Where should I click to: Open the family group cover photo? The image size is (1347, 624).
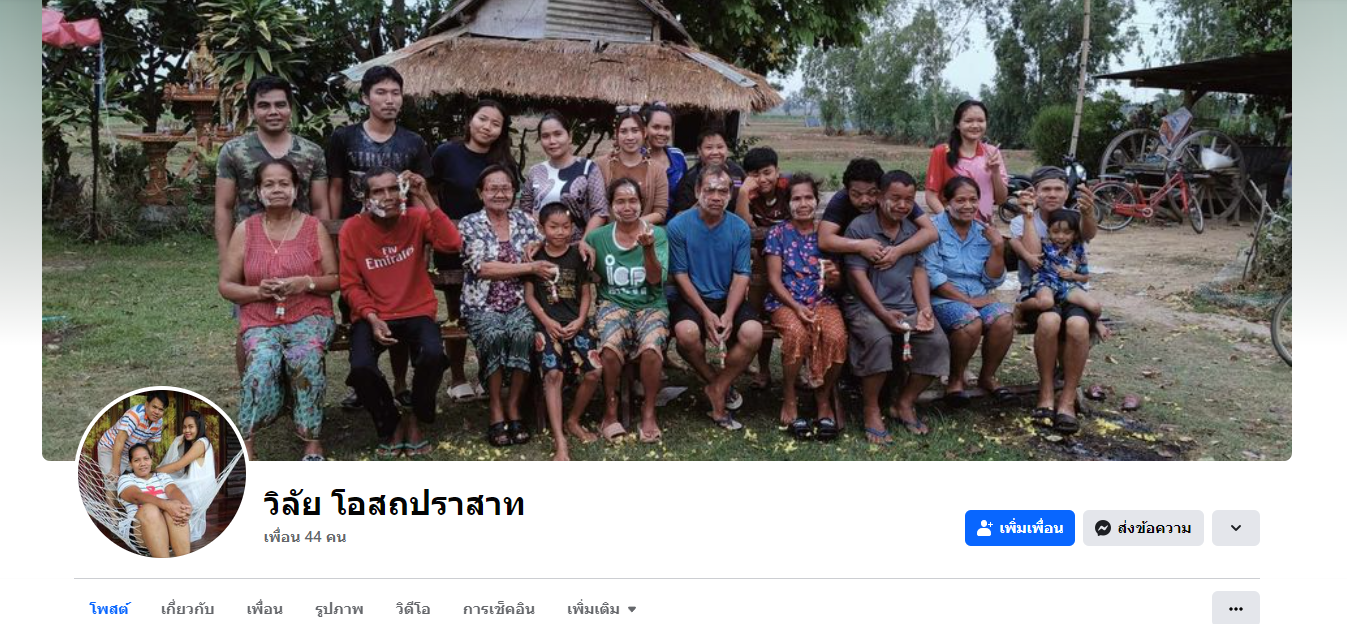point(667,230)
